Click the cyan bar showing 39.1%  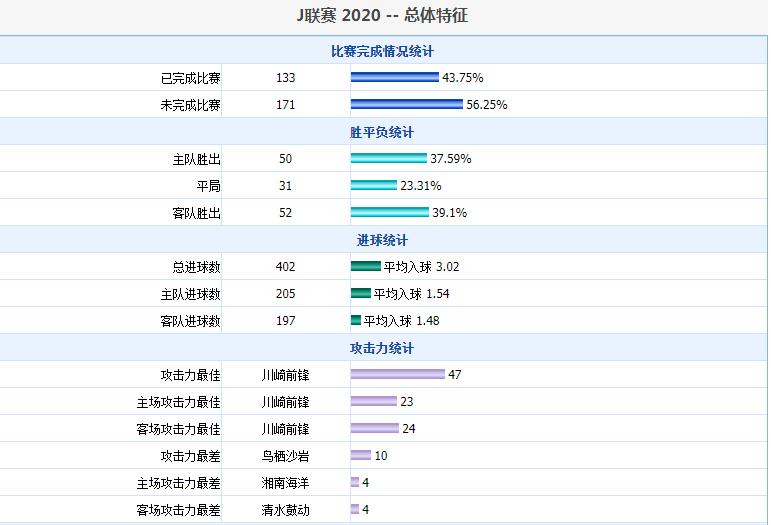point(389,212)
